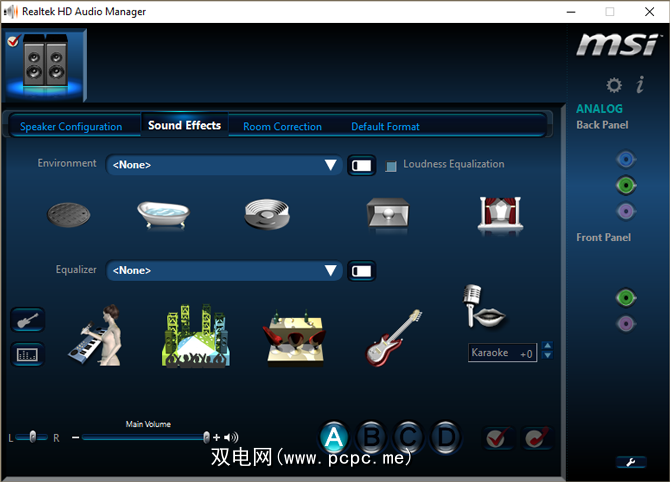Open connector settings wrench icon

631,462
